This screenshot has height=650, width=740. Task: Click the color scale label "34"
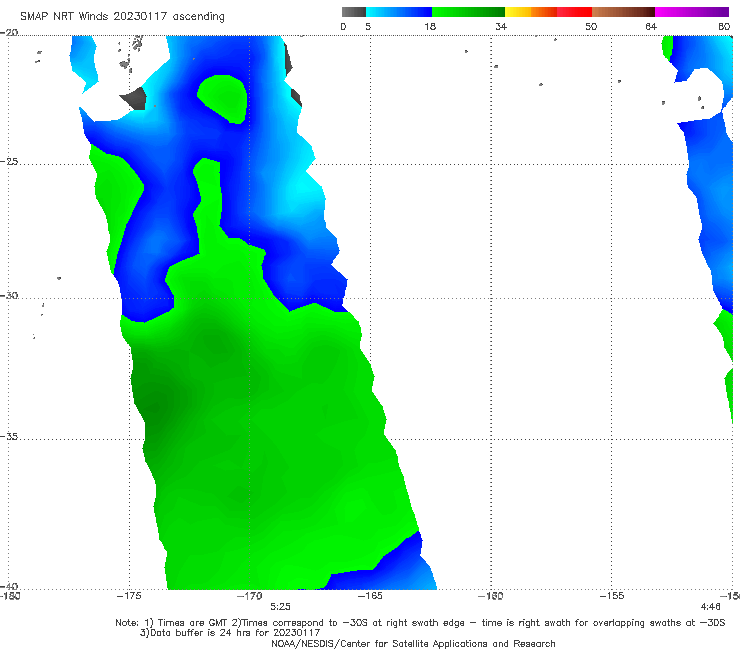coord(501,27)
